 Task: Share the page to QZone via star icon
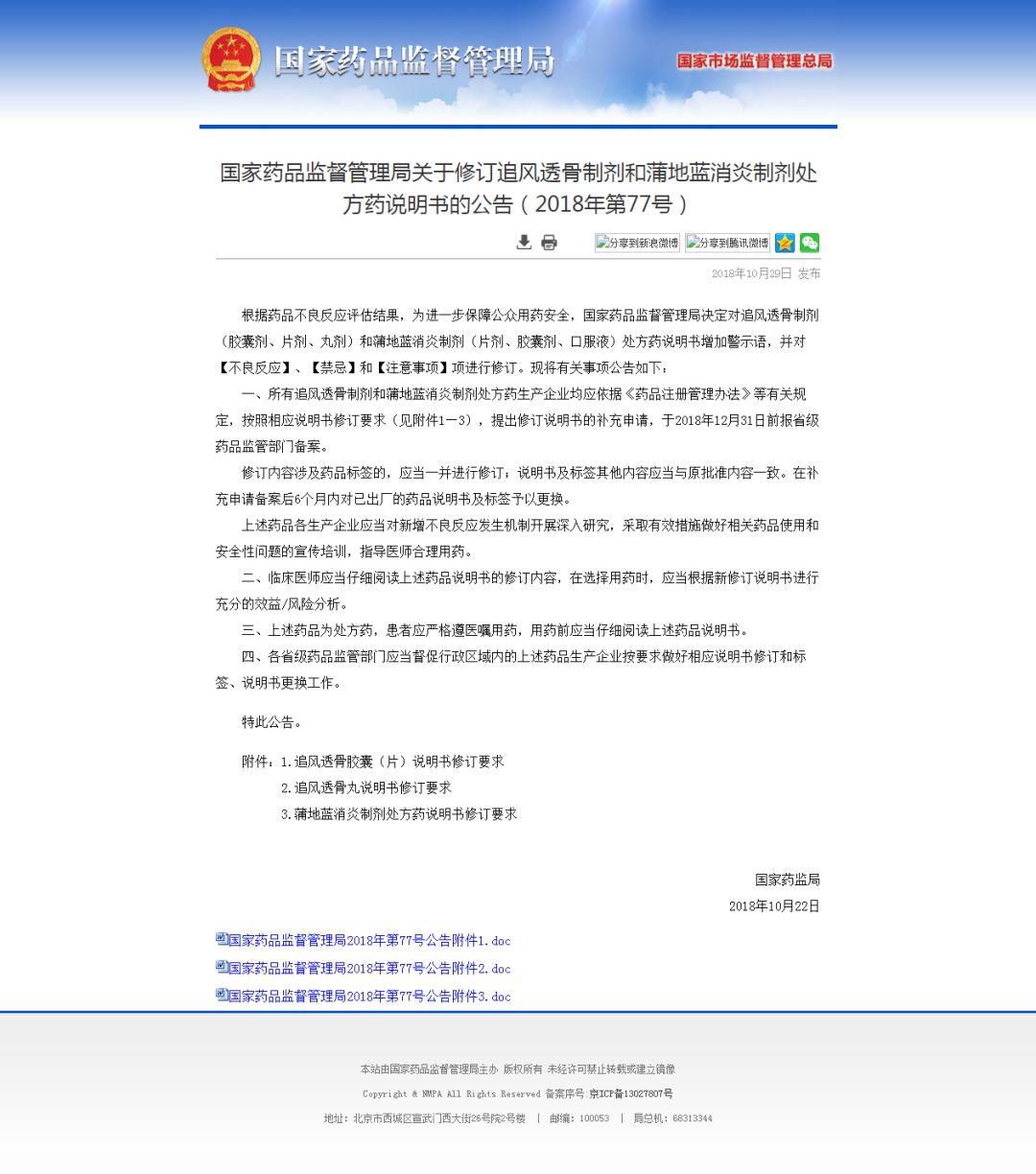(784, 243)
